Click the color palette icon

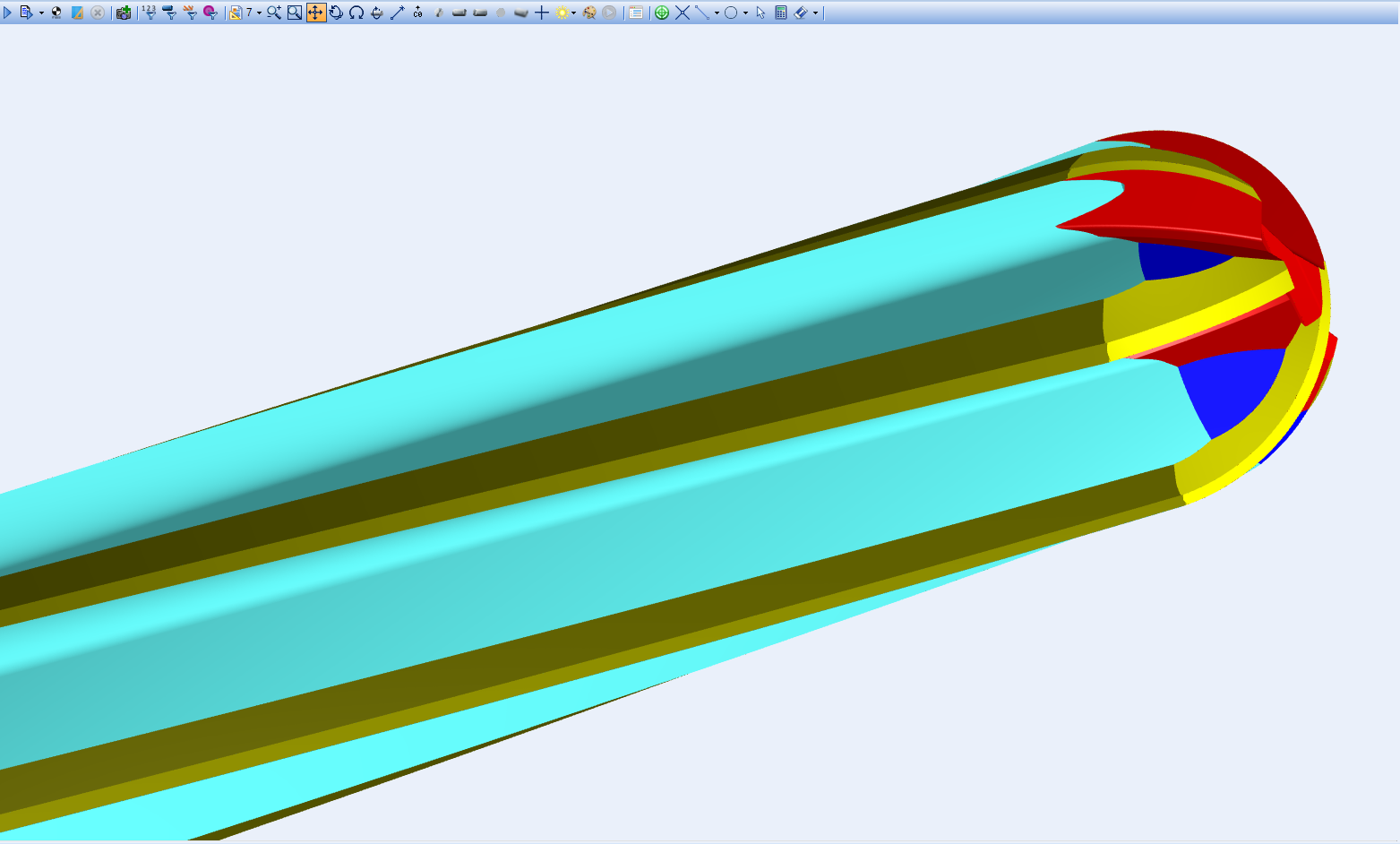(589, 13)
